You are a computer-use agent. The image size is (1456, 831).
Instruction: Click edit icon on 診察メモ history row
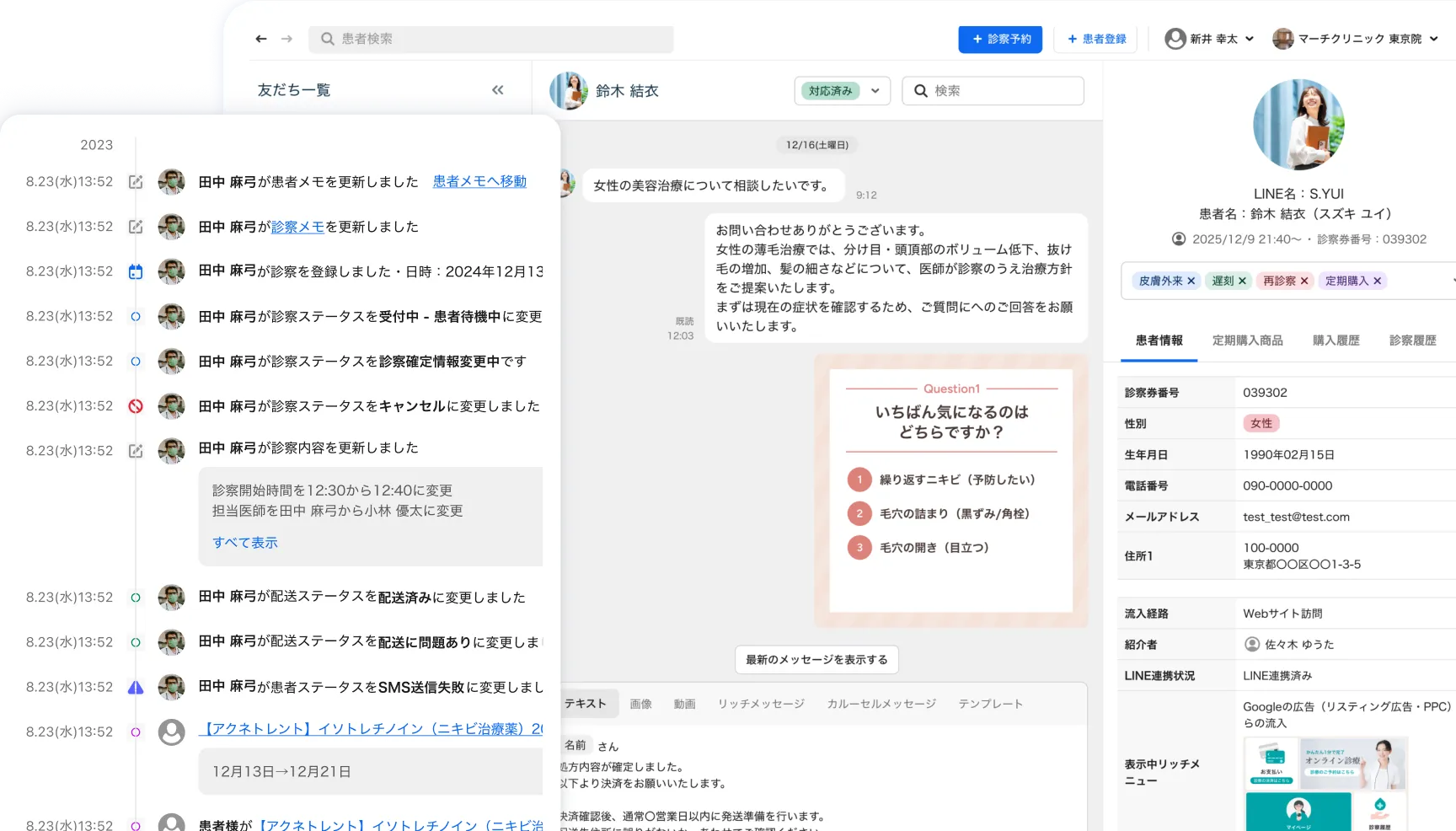coord(136,227)
